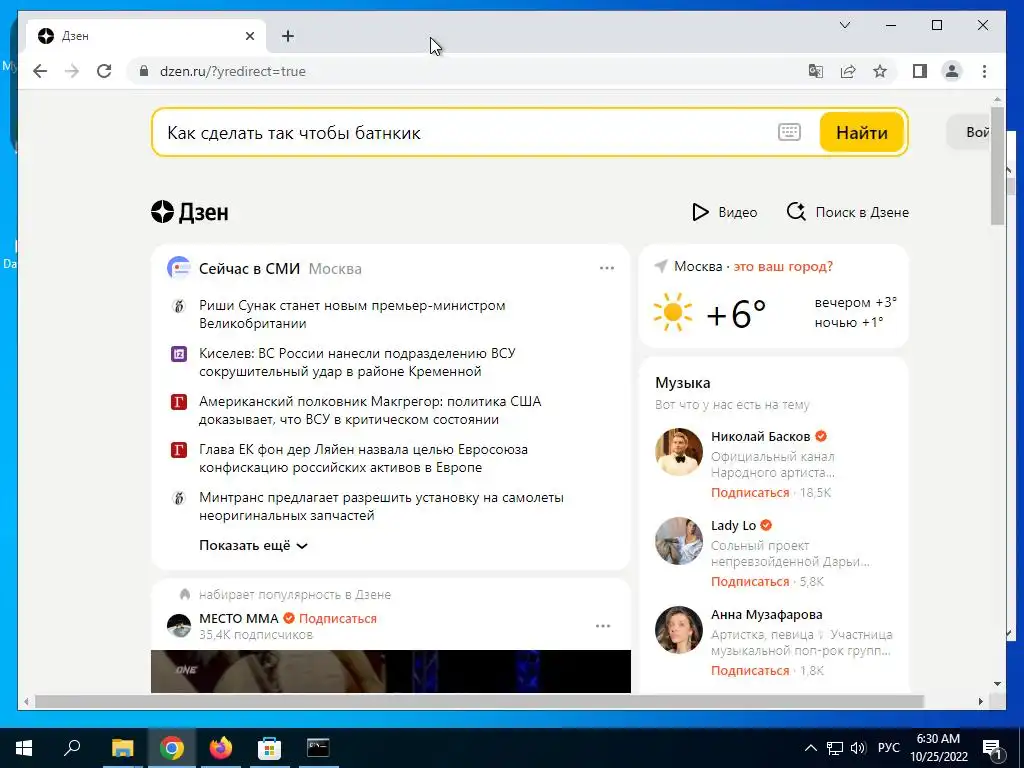Click the МЕСТО ММА channel avatar
The width and height of the screenshot is (1024, 768).
pyautogui.click(x=179, y=626)
